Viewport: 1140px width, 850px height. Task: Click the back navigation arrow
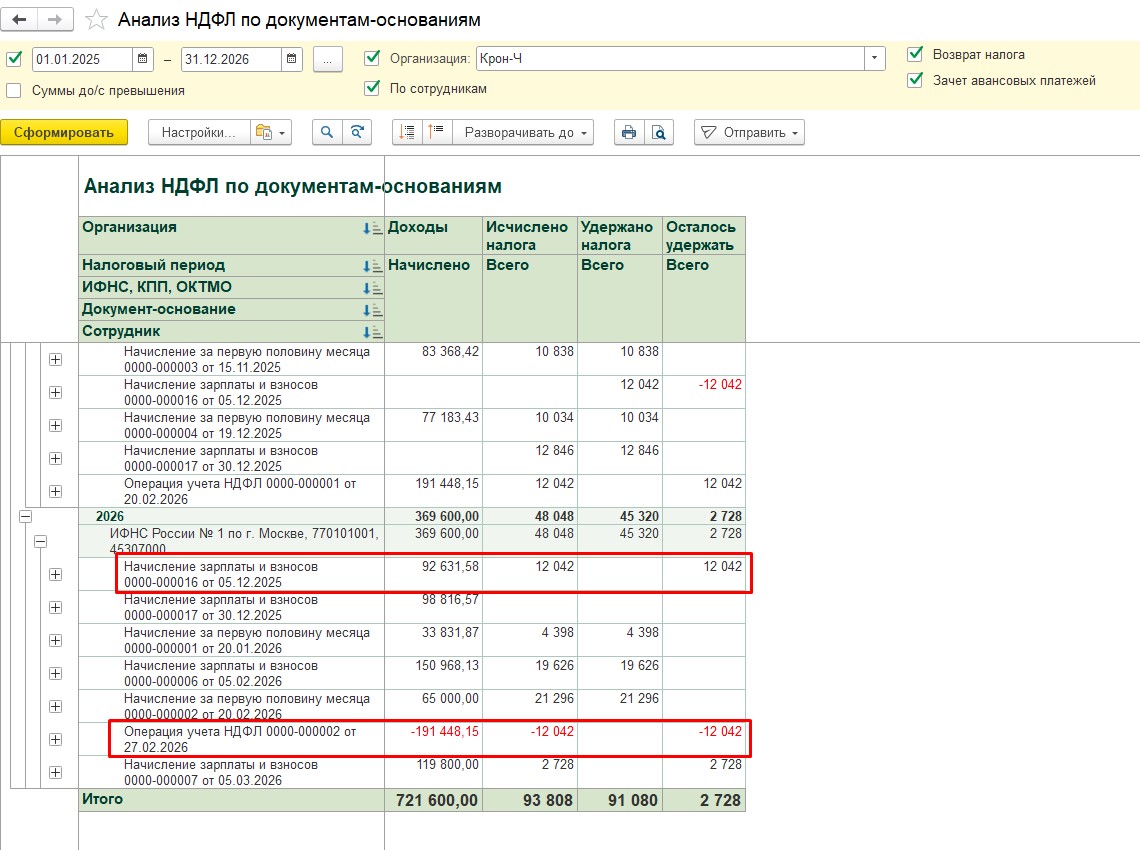[20, 19]
